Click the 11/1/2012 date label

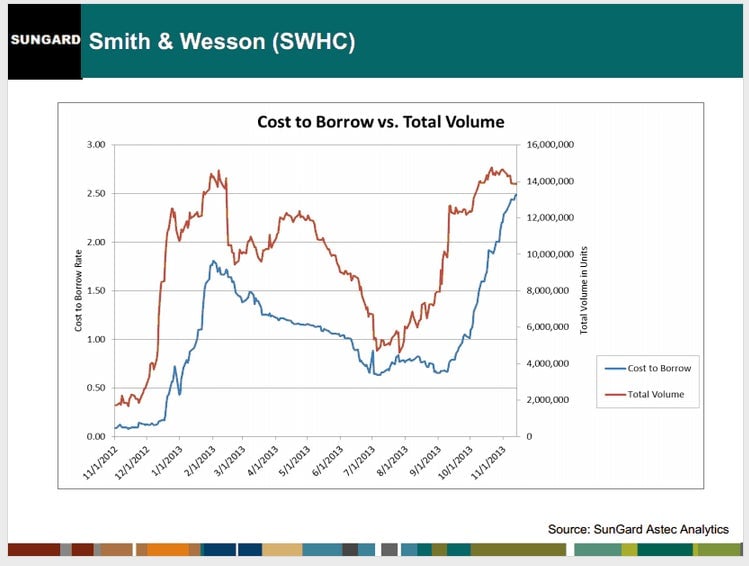click(x=100, y=462)
